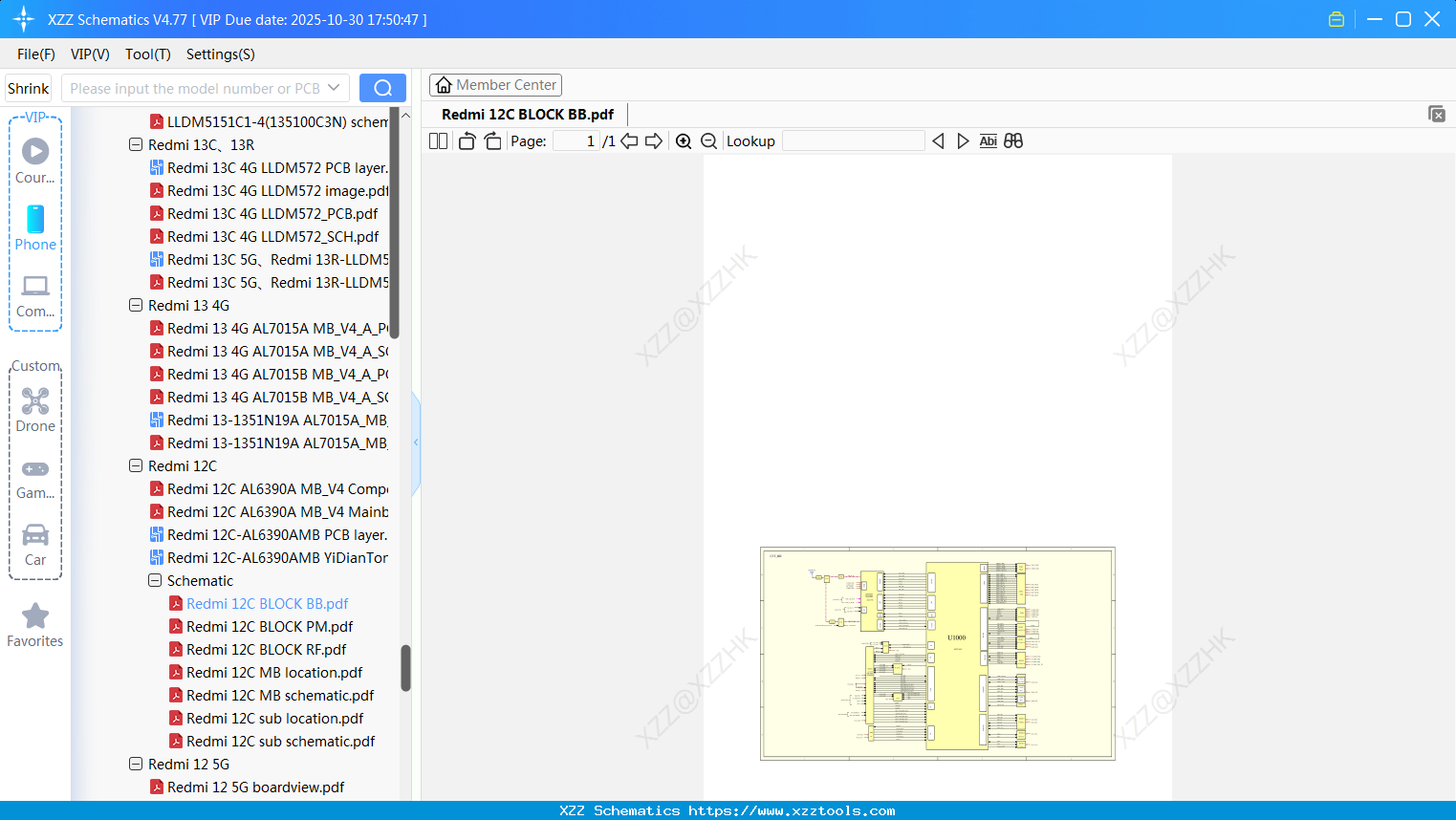This screenshot has height=820, width=1456.
Task: Open the Tool(T) menu
Action: (147, 54)
